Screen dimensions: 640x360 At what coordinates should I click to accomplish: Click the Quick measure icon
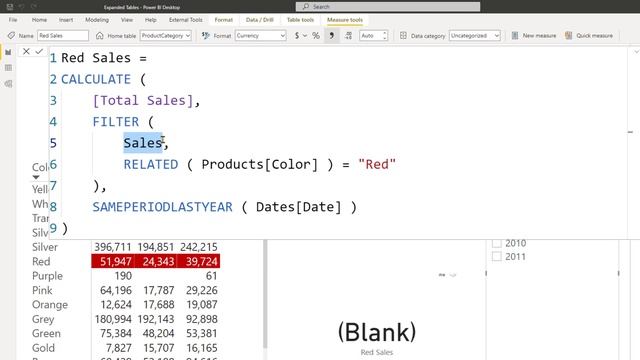569,36
